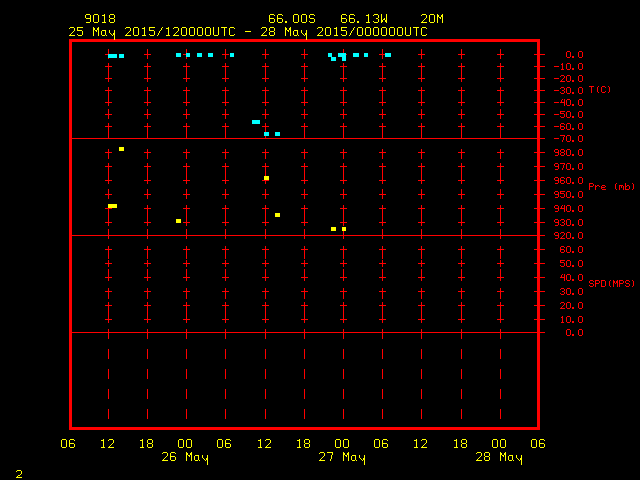
Task: Click the 27 May date label
Action: coord(343,458)
